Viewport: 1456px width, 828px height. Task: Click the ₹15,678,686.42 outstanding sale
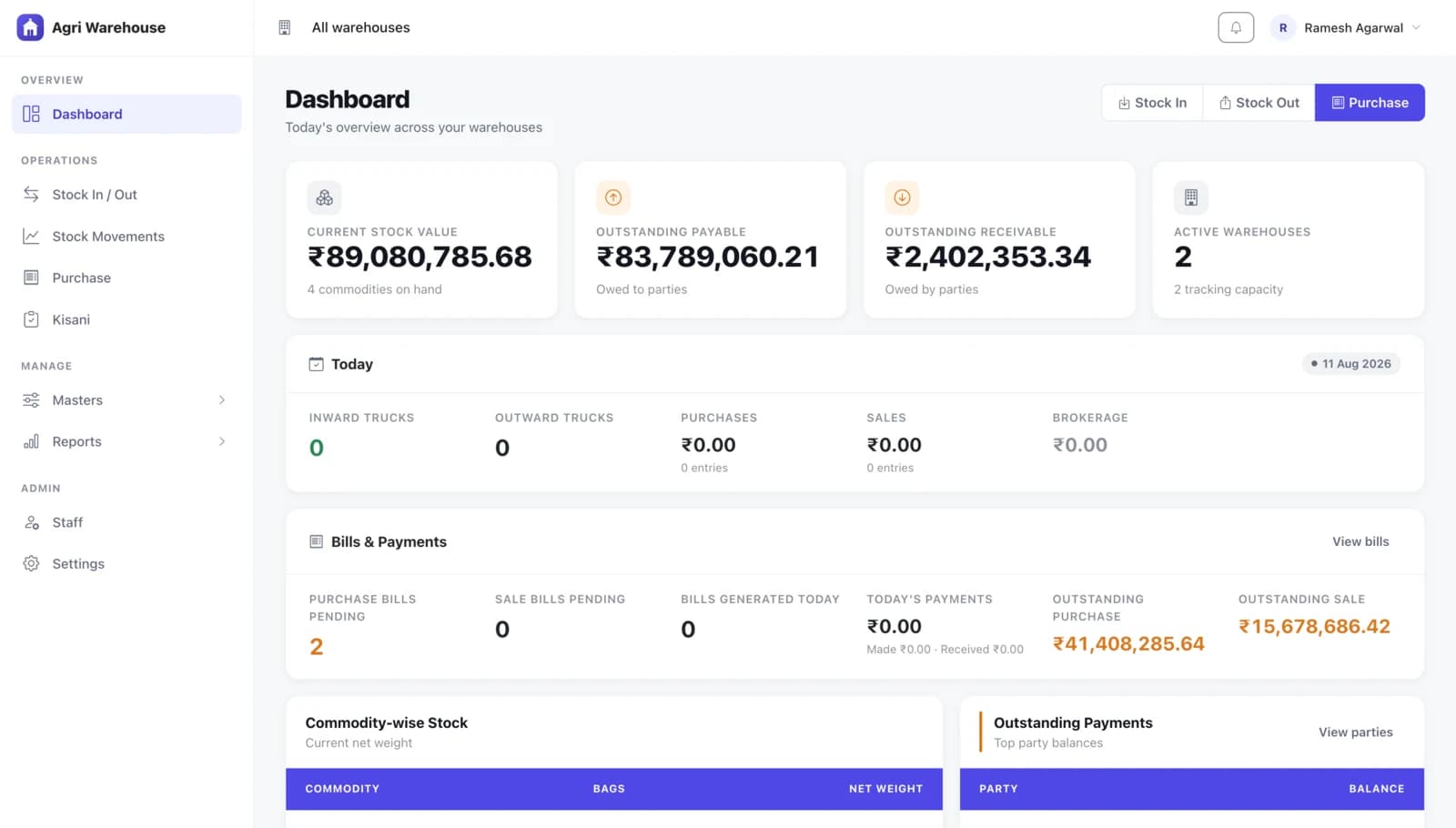tap(1314, 627)
